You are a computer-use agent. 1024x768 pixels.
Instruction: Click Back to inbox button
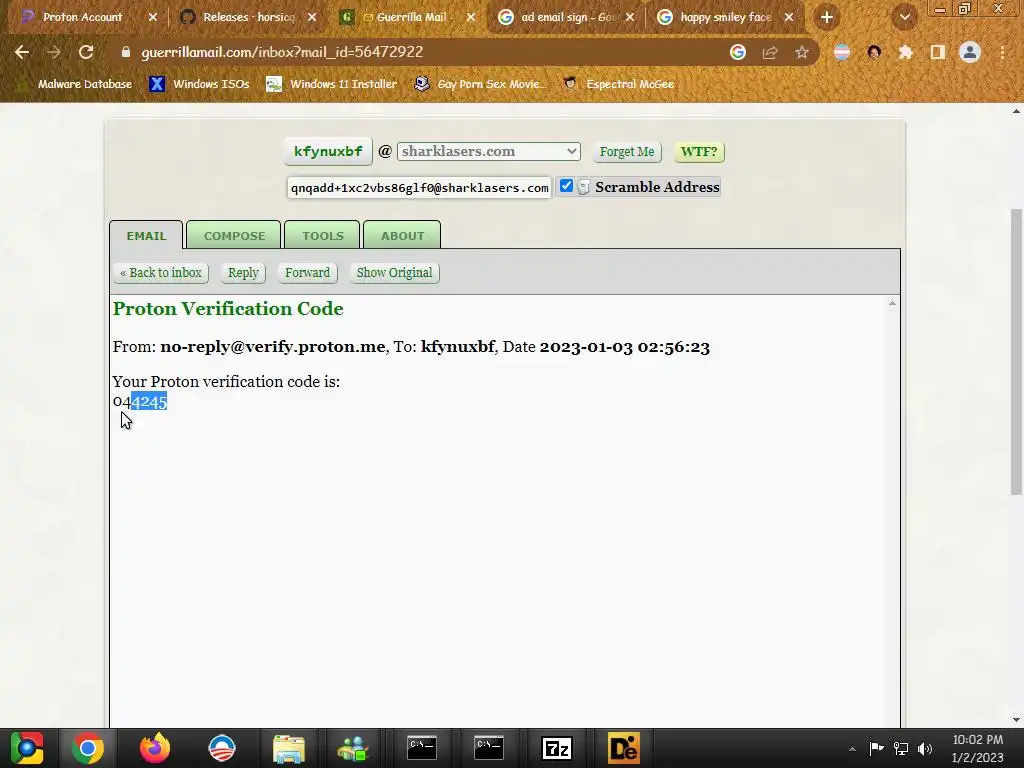[x=161, y=273]
